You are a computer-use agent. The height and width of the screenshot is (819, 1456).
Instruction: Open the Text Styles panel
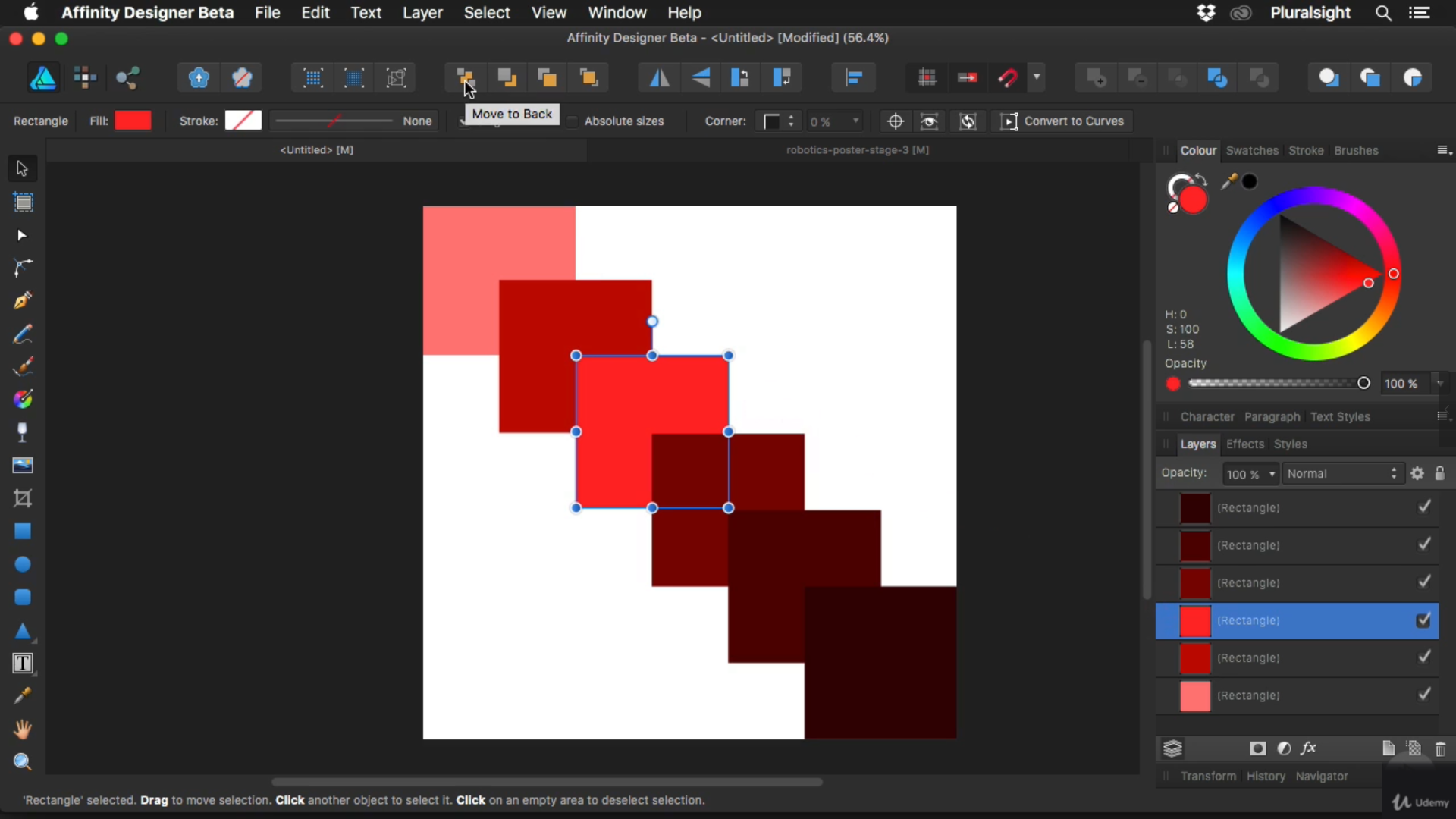(1340, 417)
